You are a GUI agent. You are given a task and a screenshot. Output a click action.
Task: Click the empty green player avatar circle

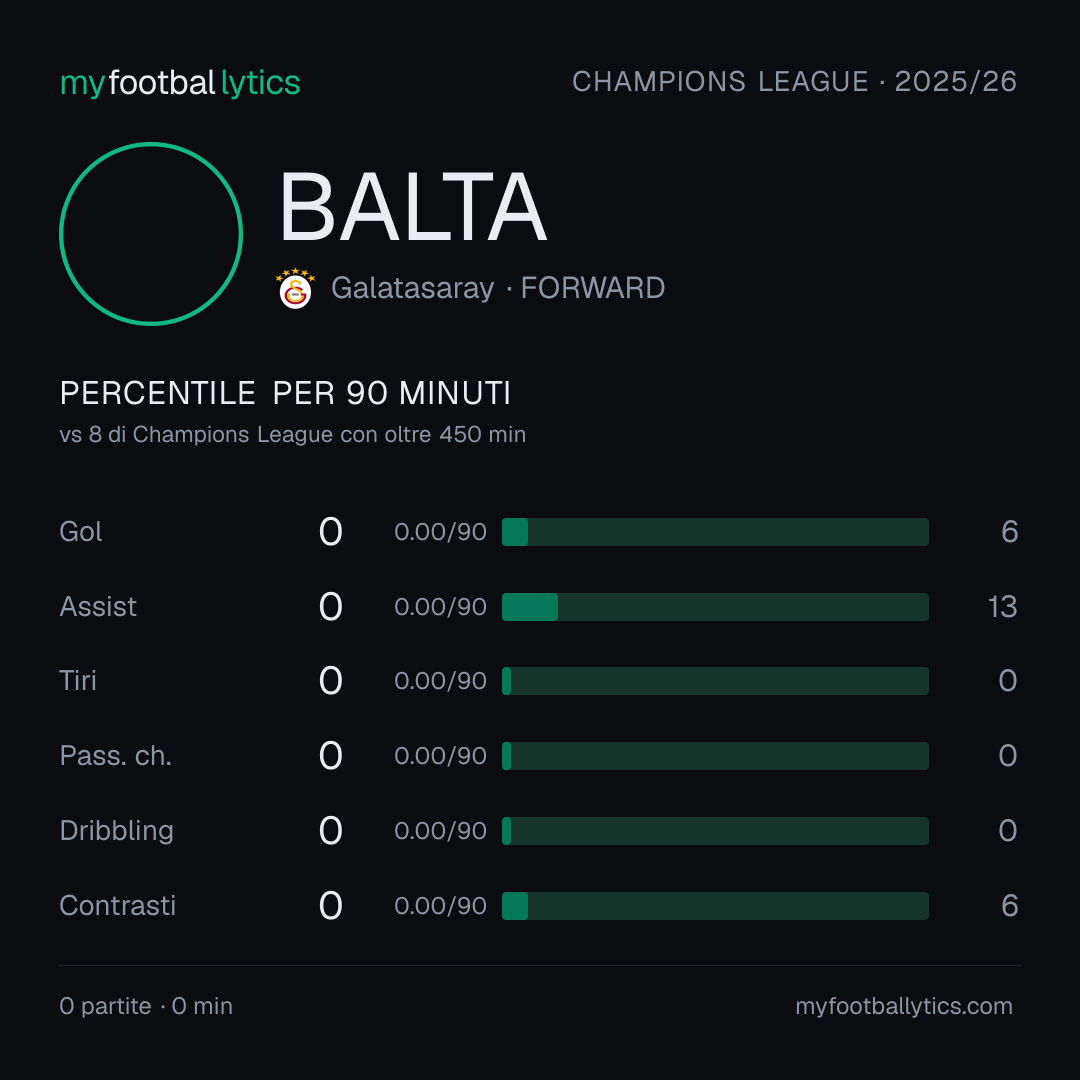tap(151, 234)
